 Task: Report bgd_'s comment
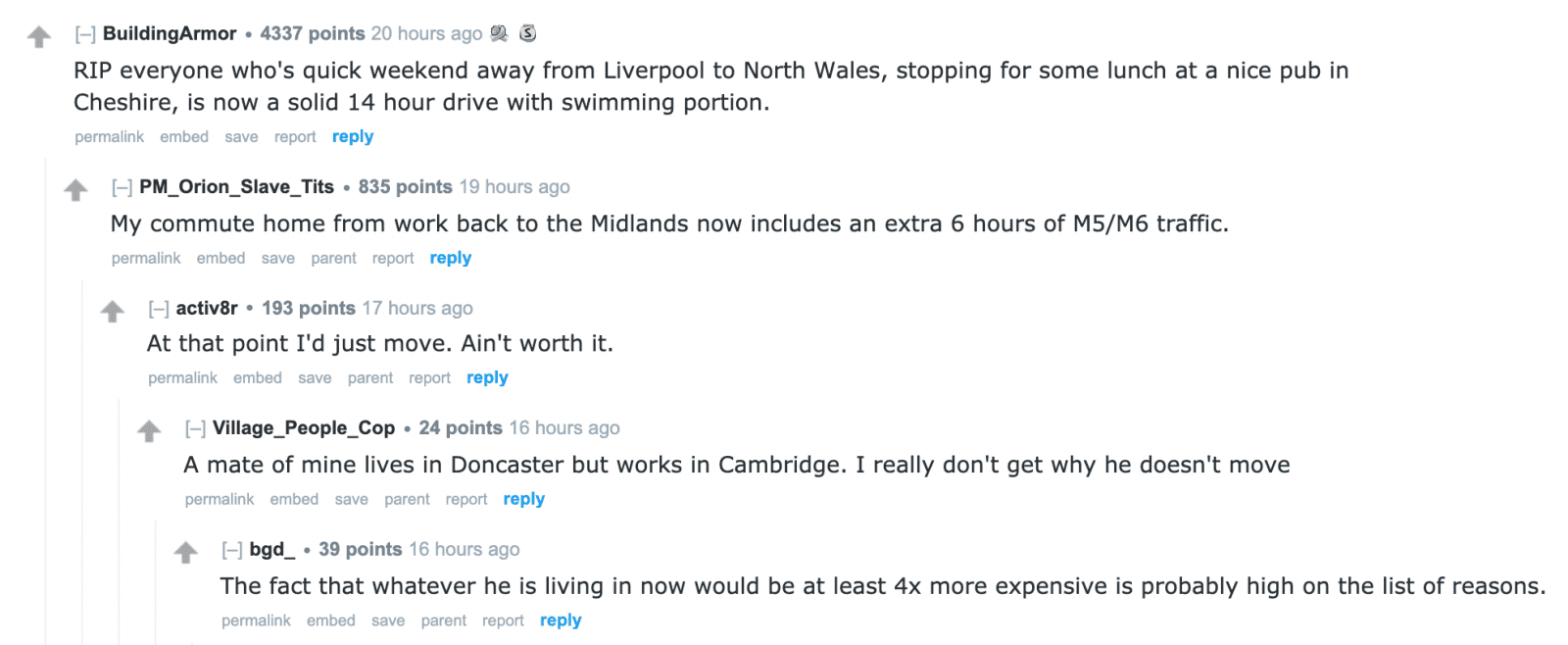(503, 620)
